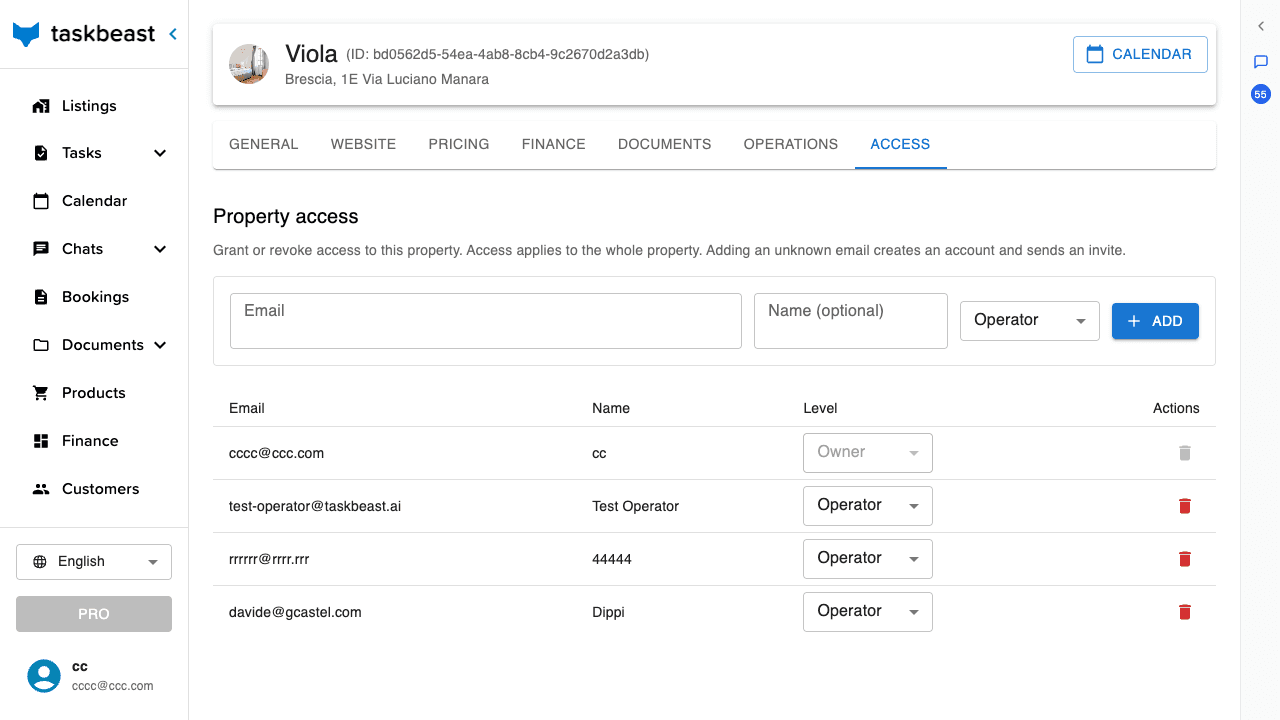The height and width of the screenshot is (720, 1280).
Task: Click name Test Operator in table
Action: click(x=636, y=506)
